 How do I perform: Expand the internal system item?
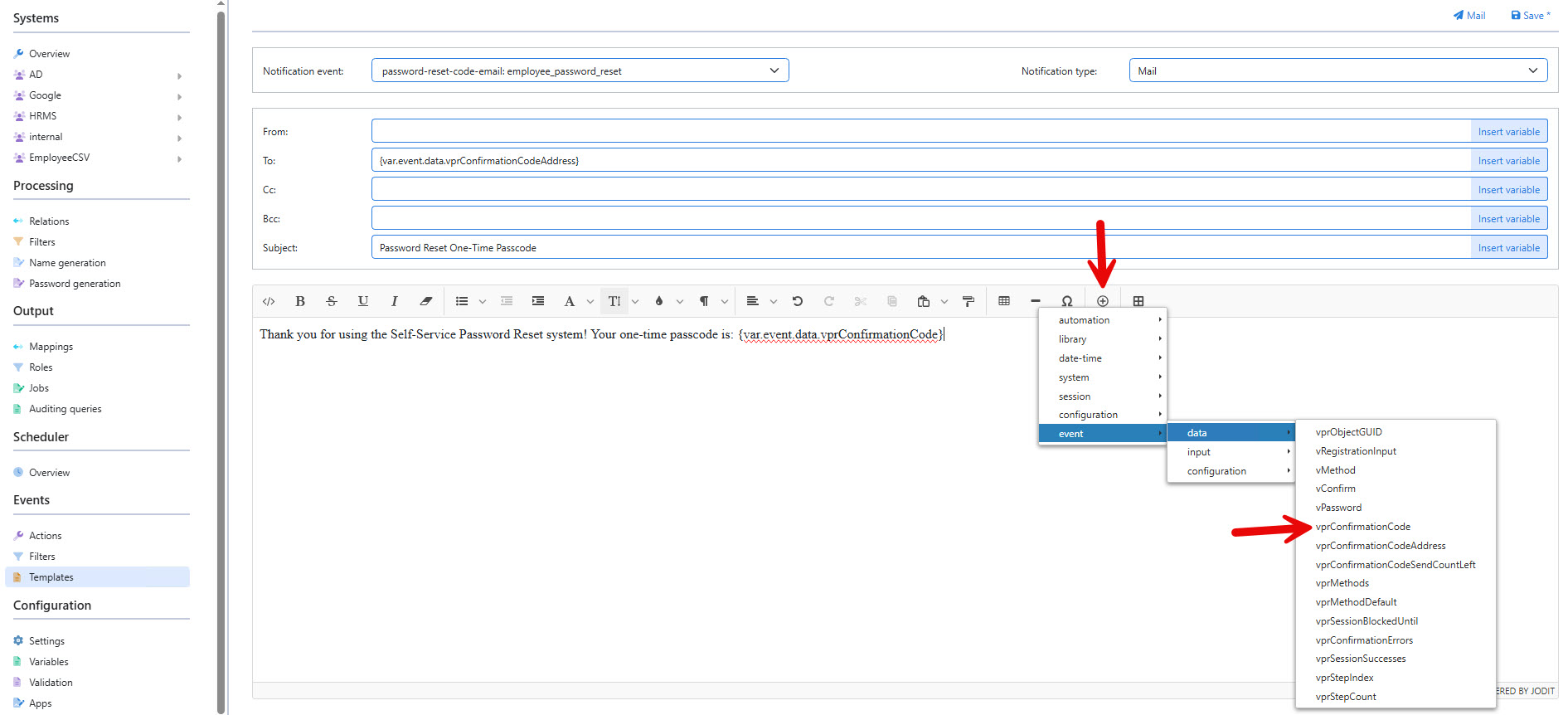180,138
